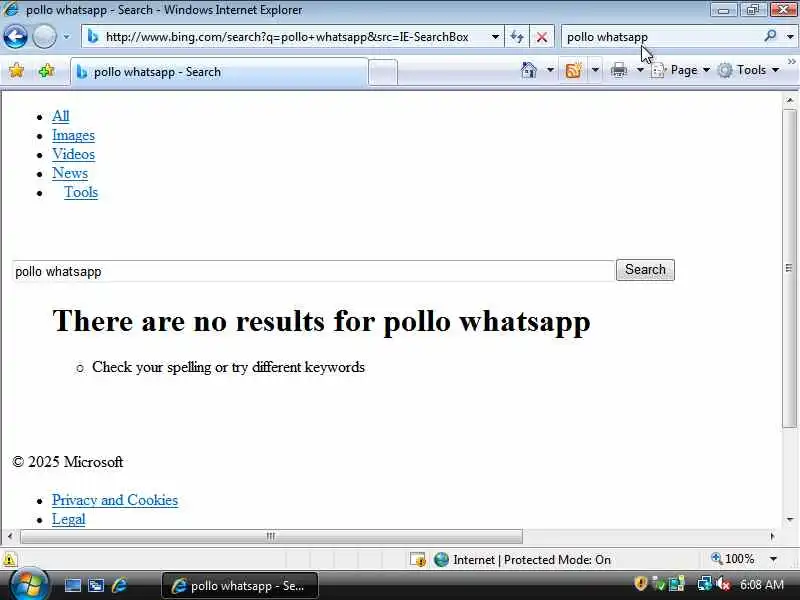Click 'Internet | Protected Mode: On' zone
Image resolution: width=800 pixels, height=600 pixels.
click(x=522, y=560)
